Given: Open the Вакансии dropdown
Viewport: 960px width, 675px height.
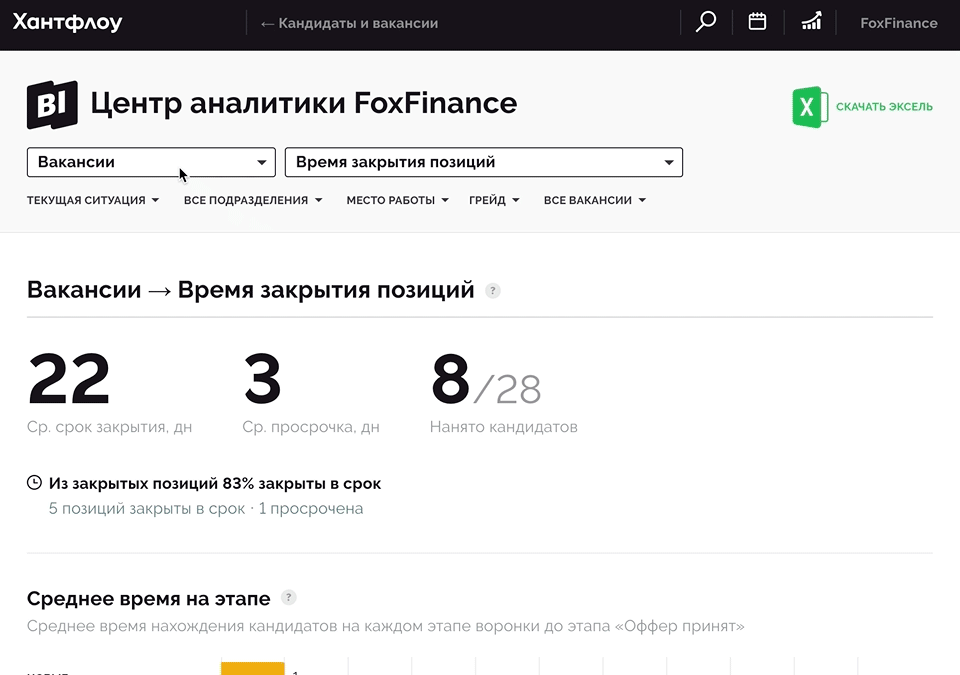Looking at the screenshot, I should coord(151,162).
